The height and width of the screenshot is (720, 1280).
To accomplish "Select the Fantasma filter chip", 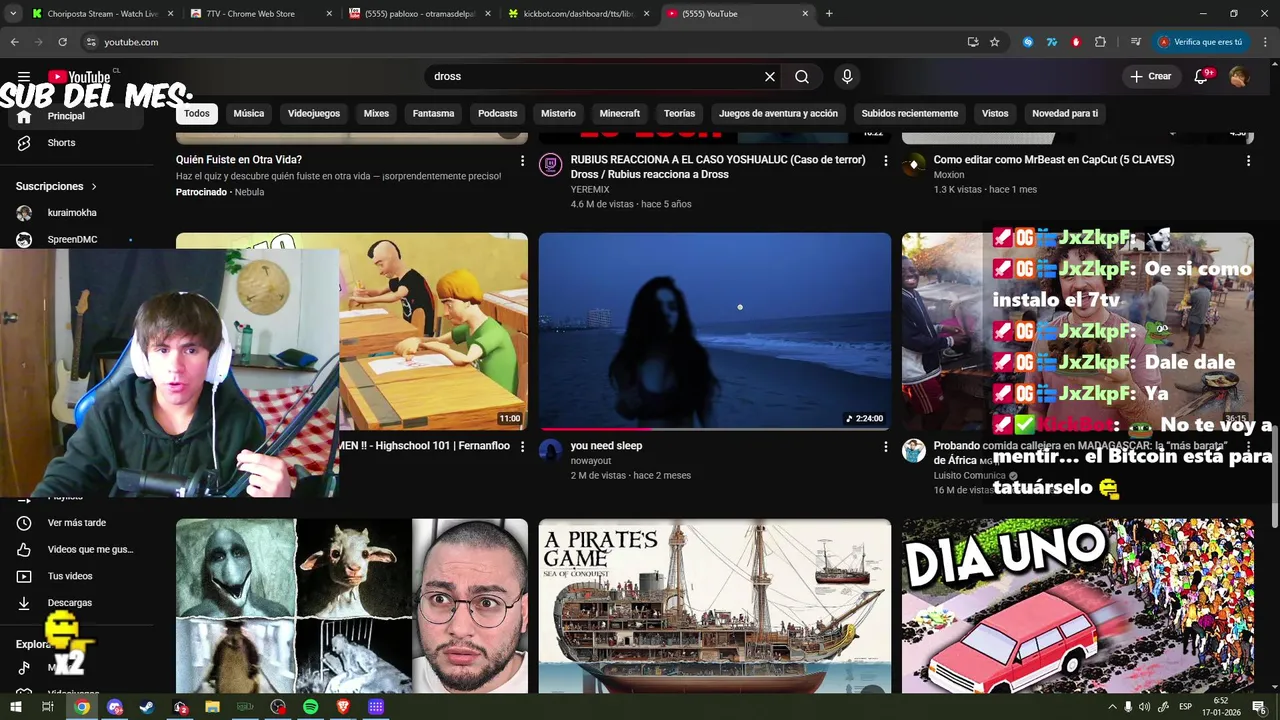I will click(x=433, y=113).
